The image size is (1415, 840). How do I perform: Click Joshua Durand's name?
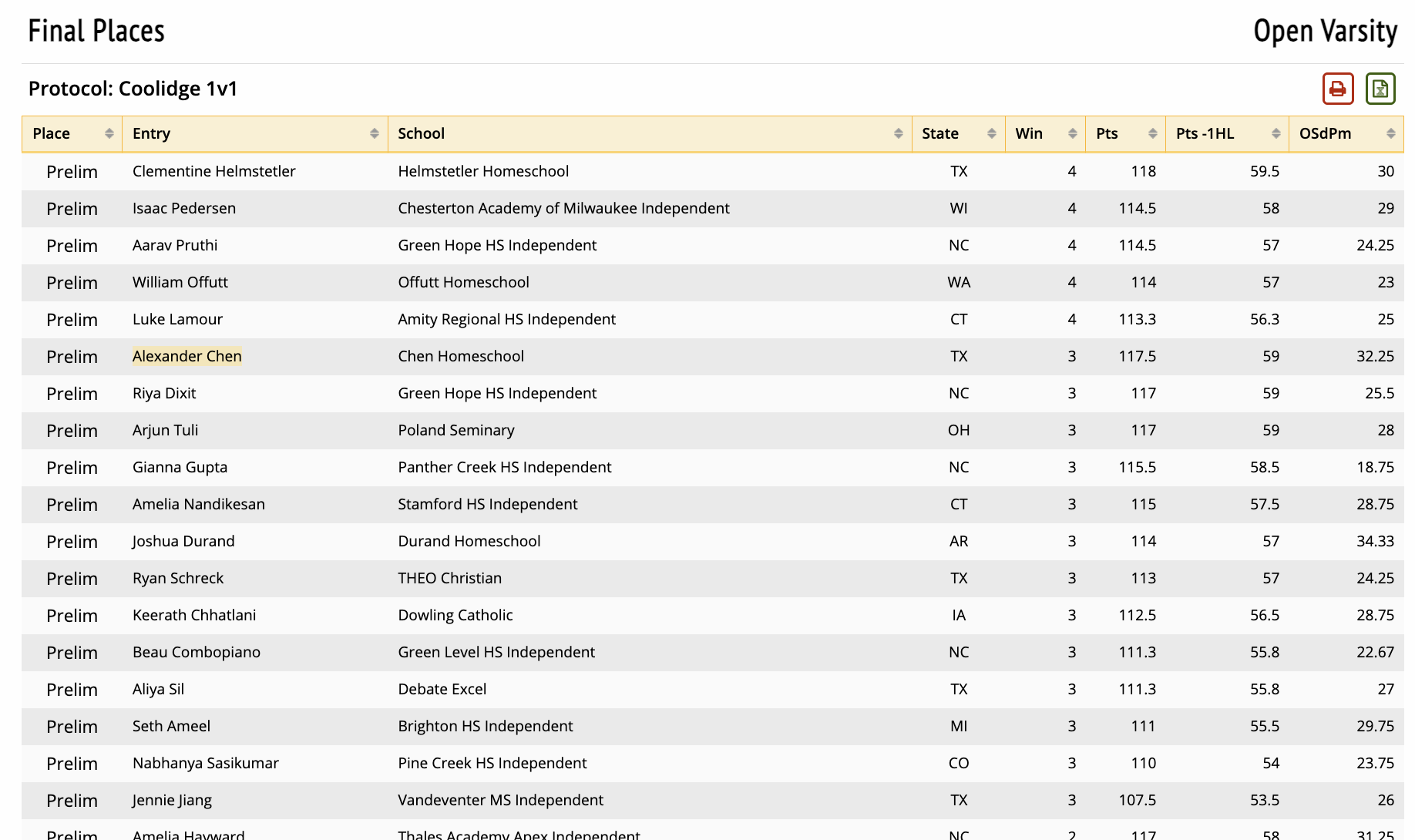tap(183, 541)
